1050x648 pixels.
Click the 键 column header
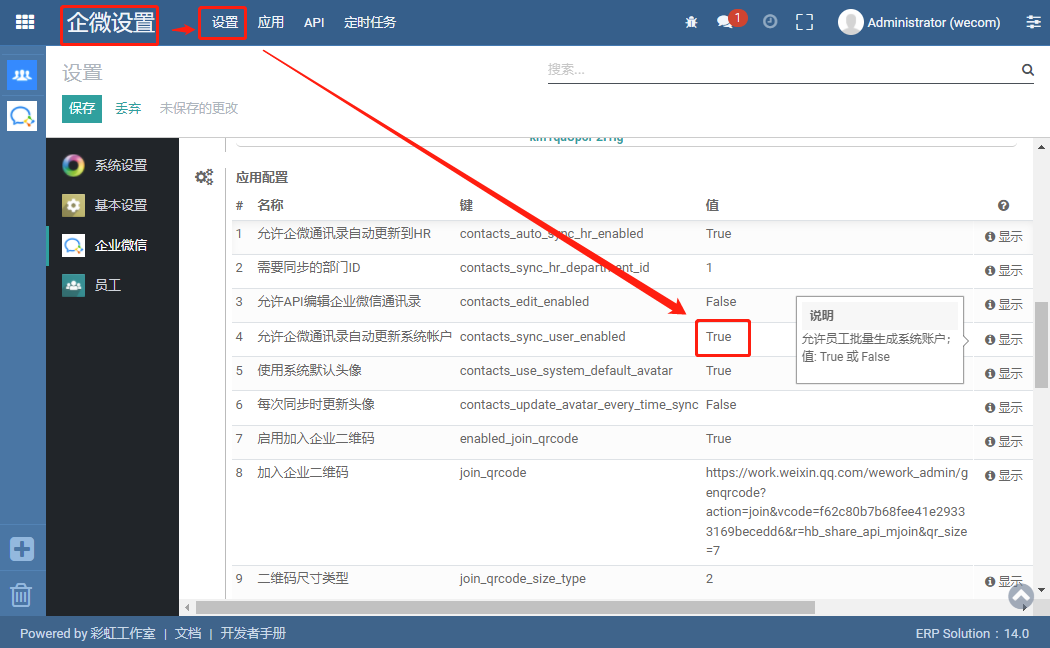[466, 206]
